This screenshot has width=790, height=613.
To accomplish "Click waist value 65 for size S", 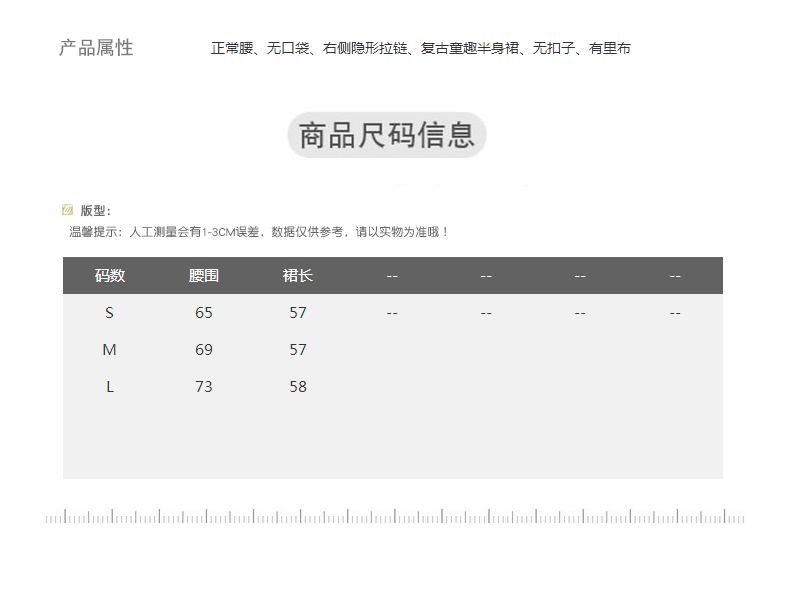I will click(204, 313).
